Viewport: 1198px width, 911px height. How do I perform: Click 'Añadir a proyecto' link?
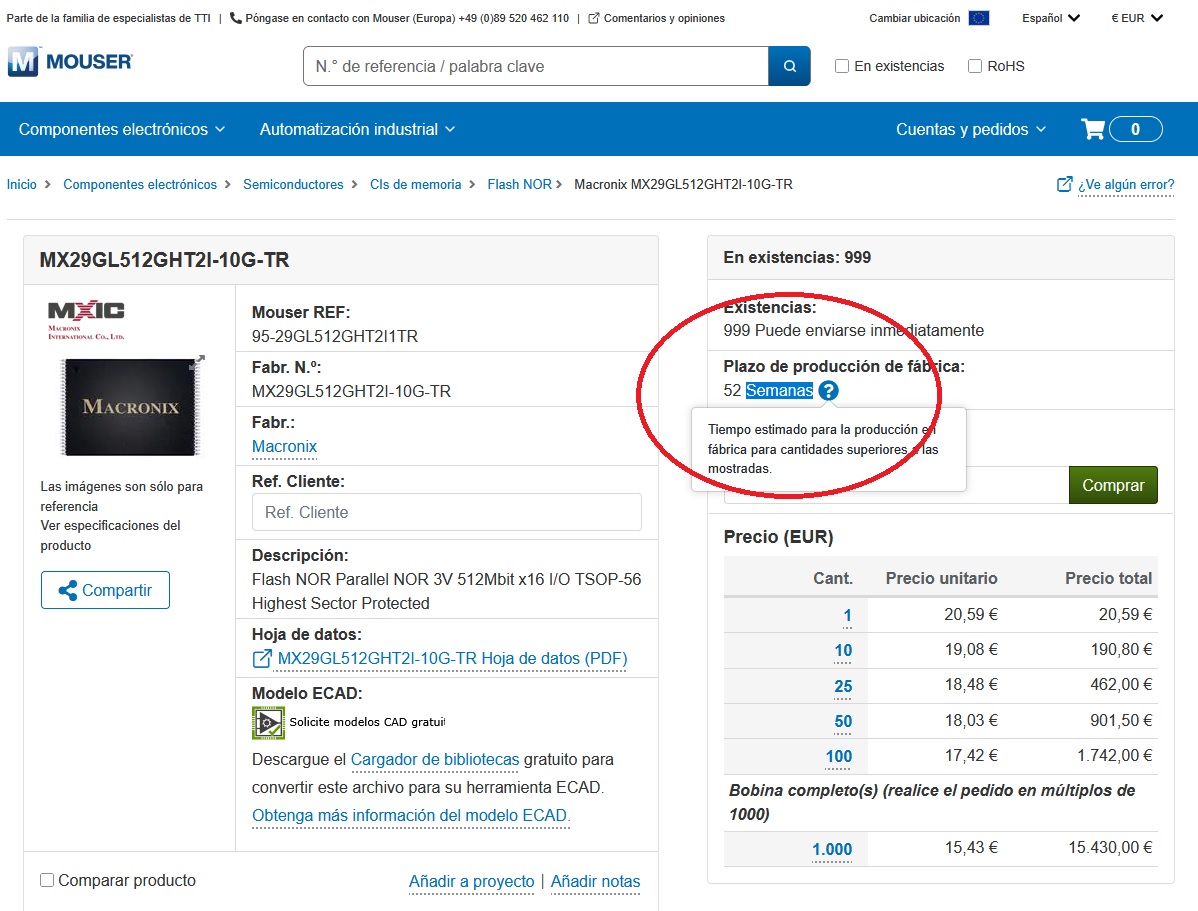(471, 881)
